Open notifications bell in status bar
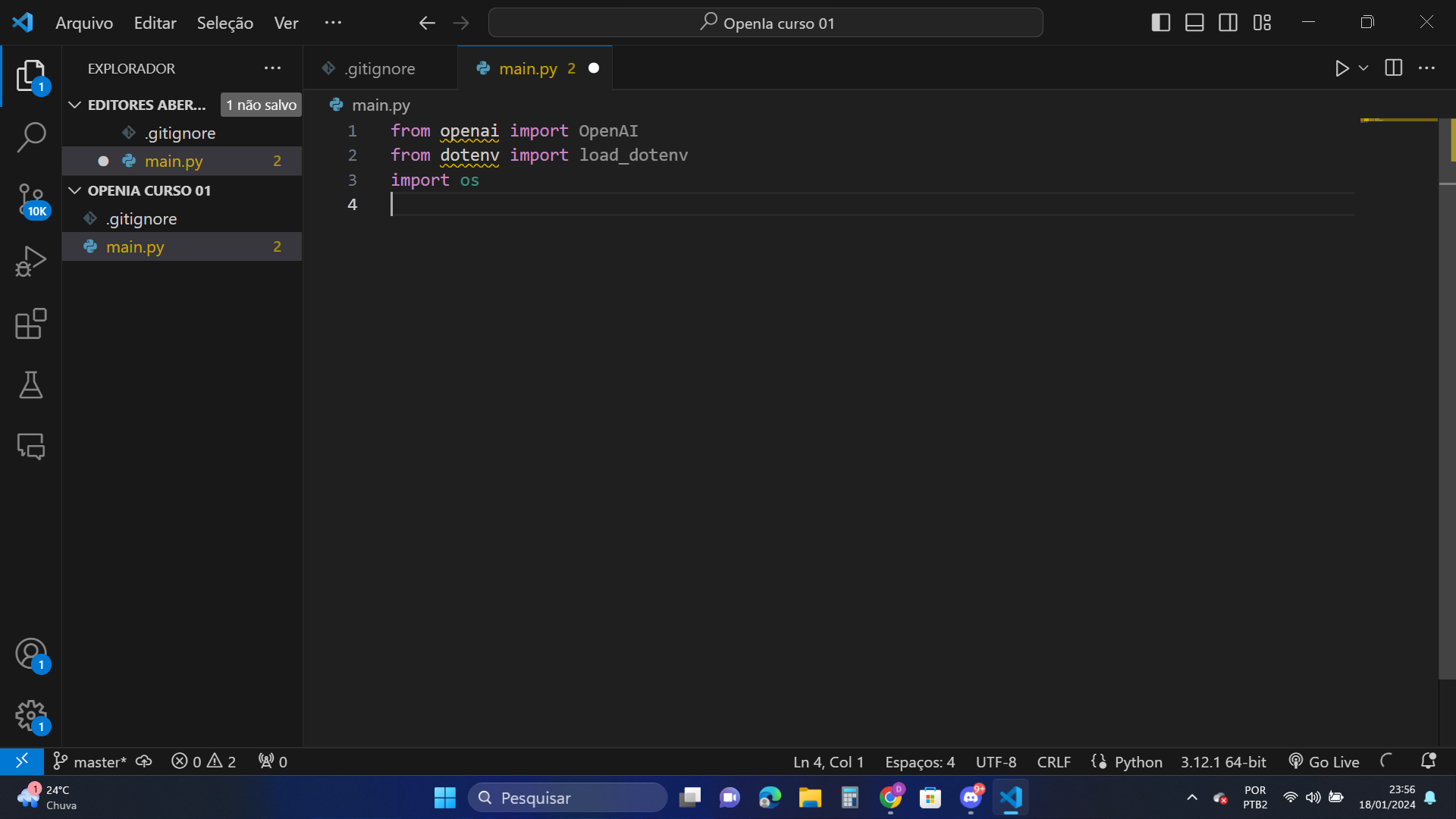Image resolution: width=1456 pixels, height=819 pixels. tap(1428, 761)
